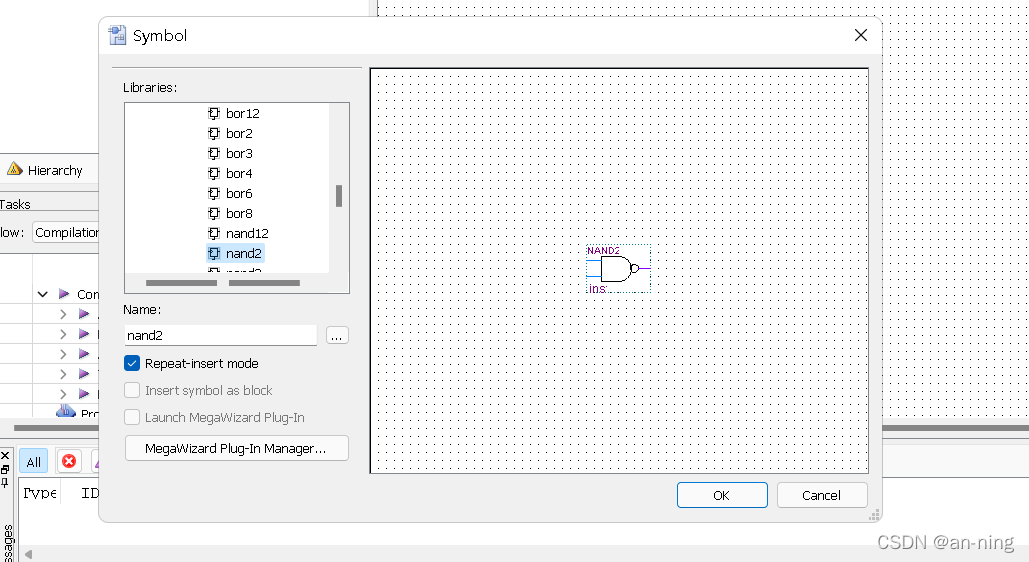Select the highlighted nand2 symbol entry

click(x=235, y=253)
